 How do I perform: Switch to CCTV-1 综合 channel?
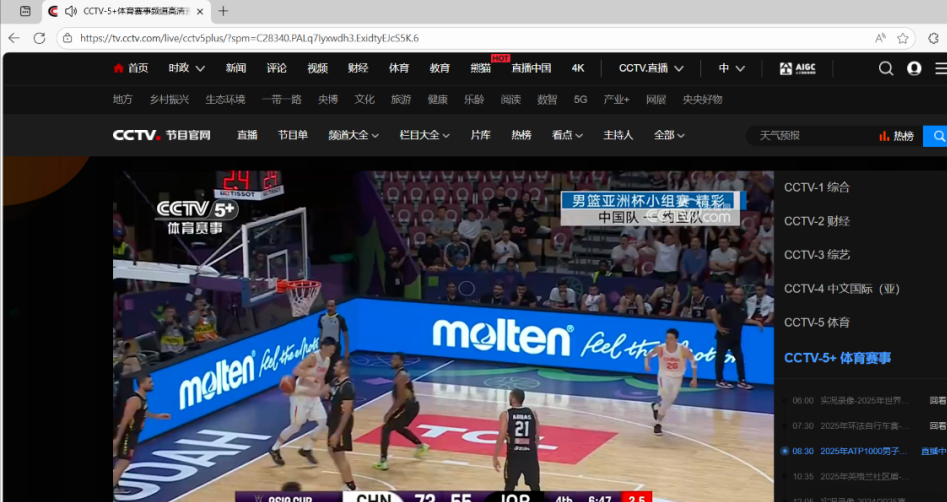[x=817, y=187]
